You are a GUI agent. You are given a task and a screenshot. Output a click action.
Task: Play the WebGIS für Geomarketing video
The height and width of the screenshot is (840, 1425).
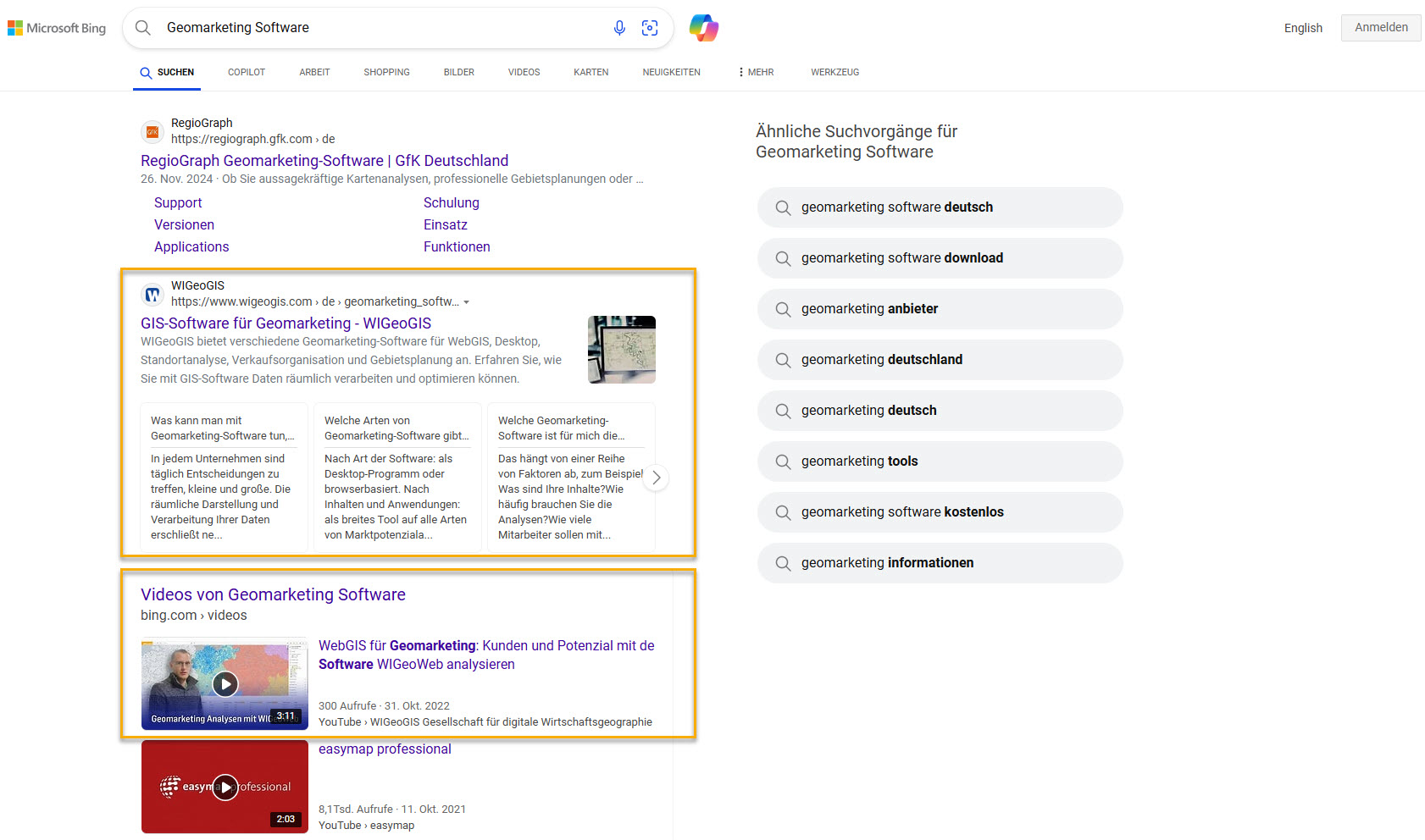[225, 683]
